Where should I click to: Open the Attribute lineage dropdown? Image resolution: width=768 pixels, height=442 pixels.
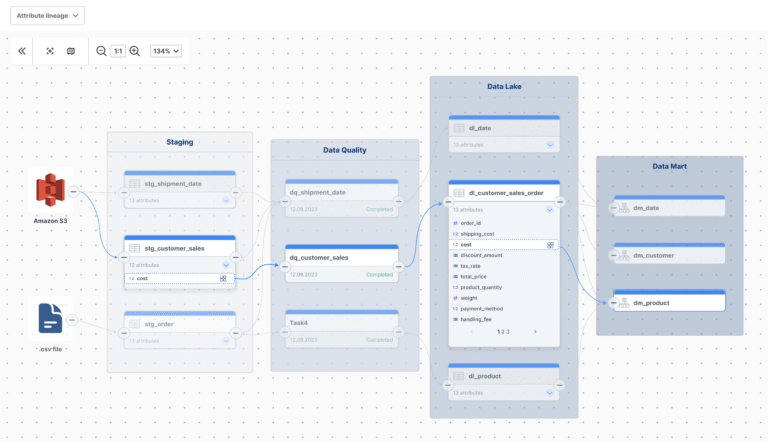point(46,16)
